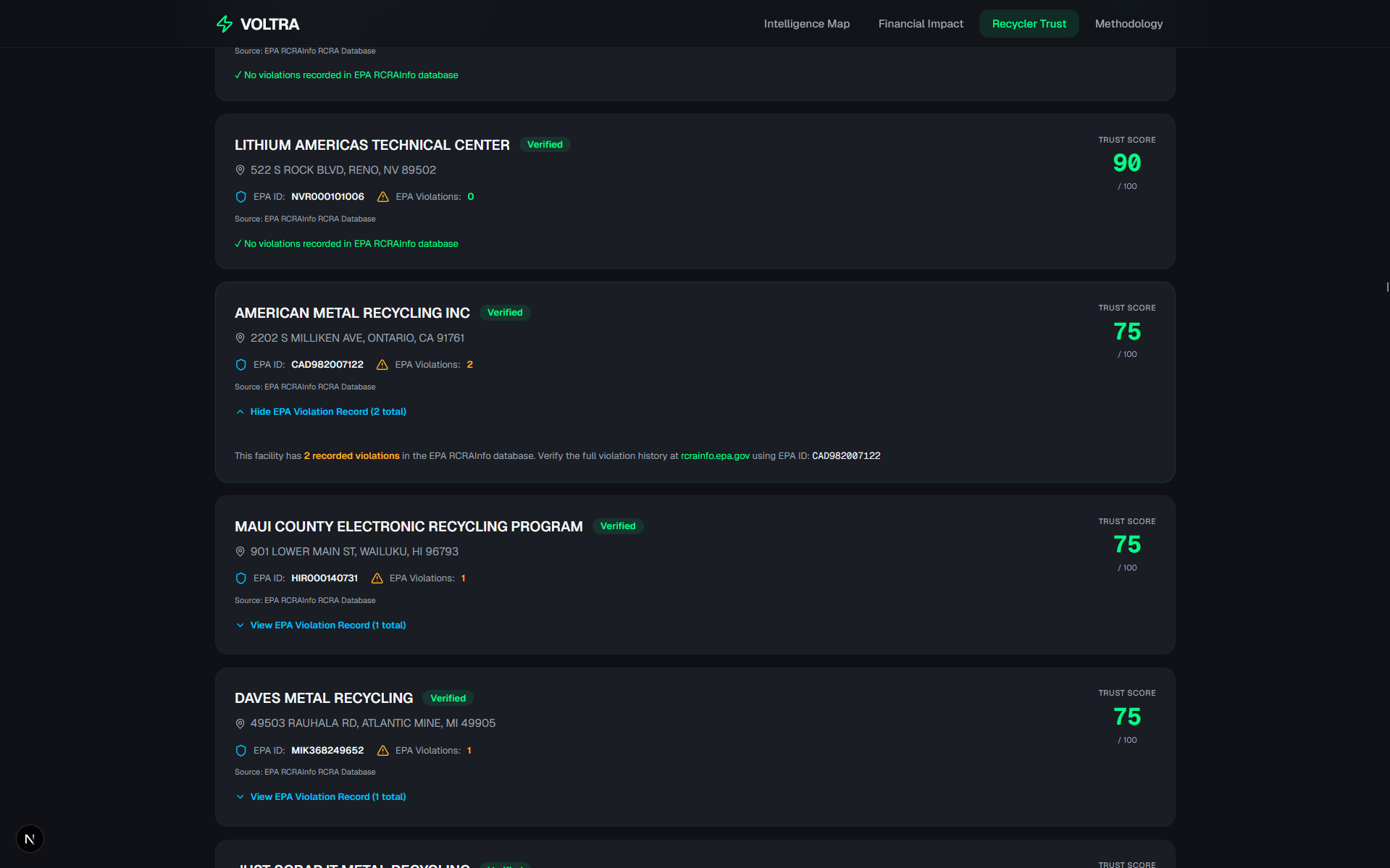The width and height of the screenshot is (1390, 868).
Task: Click the trust score 75 for Maui County
Action: pos(1127,544)
